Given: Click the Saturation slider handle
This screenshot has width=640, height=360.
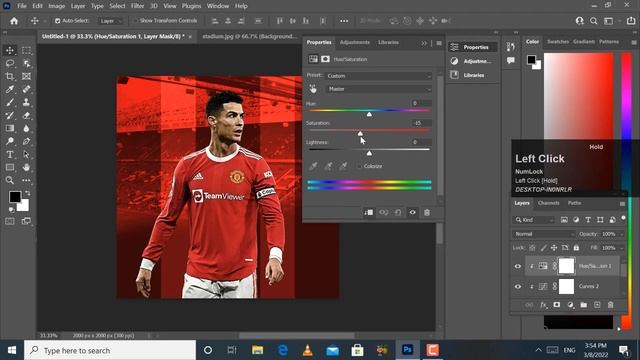Looking at the screenshot, I should pos(360,134).
